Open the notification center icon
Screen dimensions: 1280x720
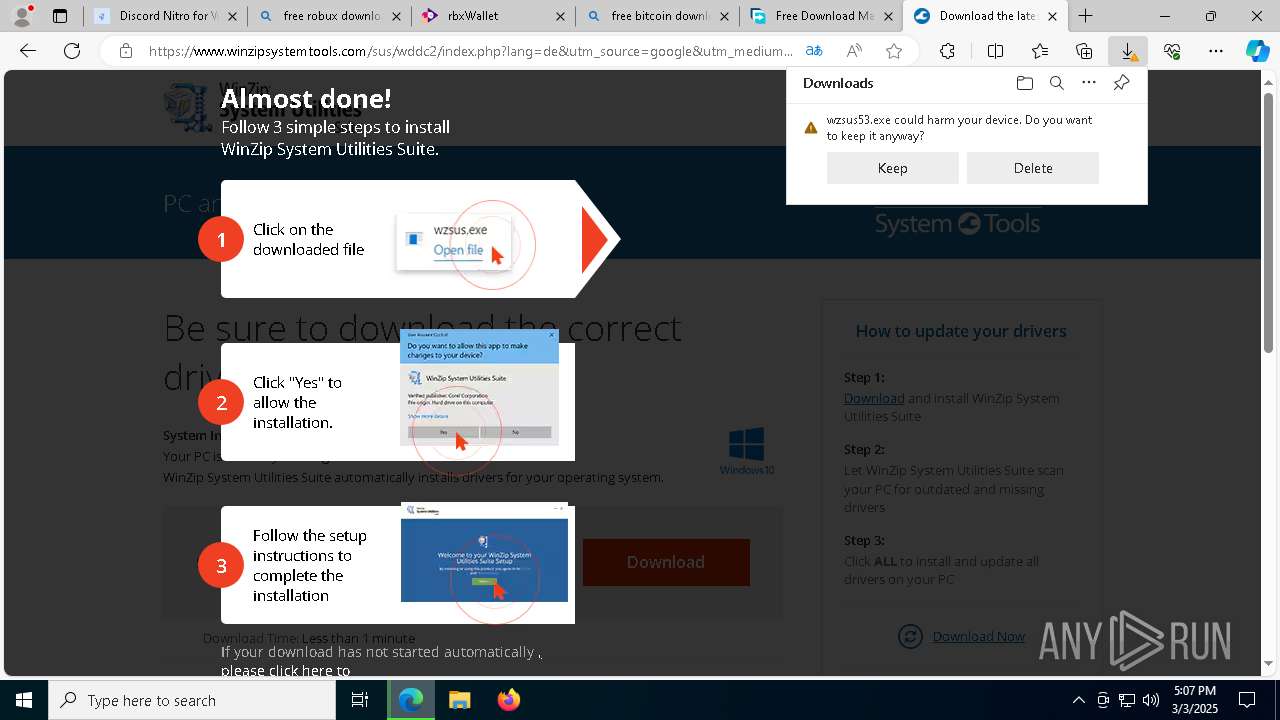(x=1247, y=700)
